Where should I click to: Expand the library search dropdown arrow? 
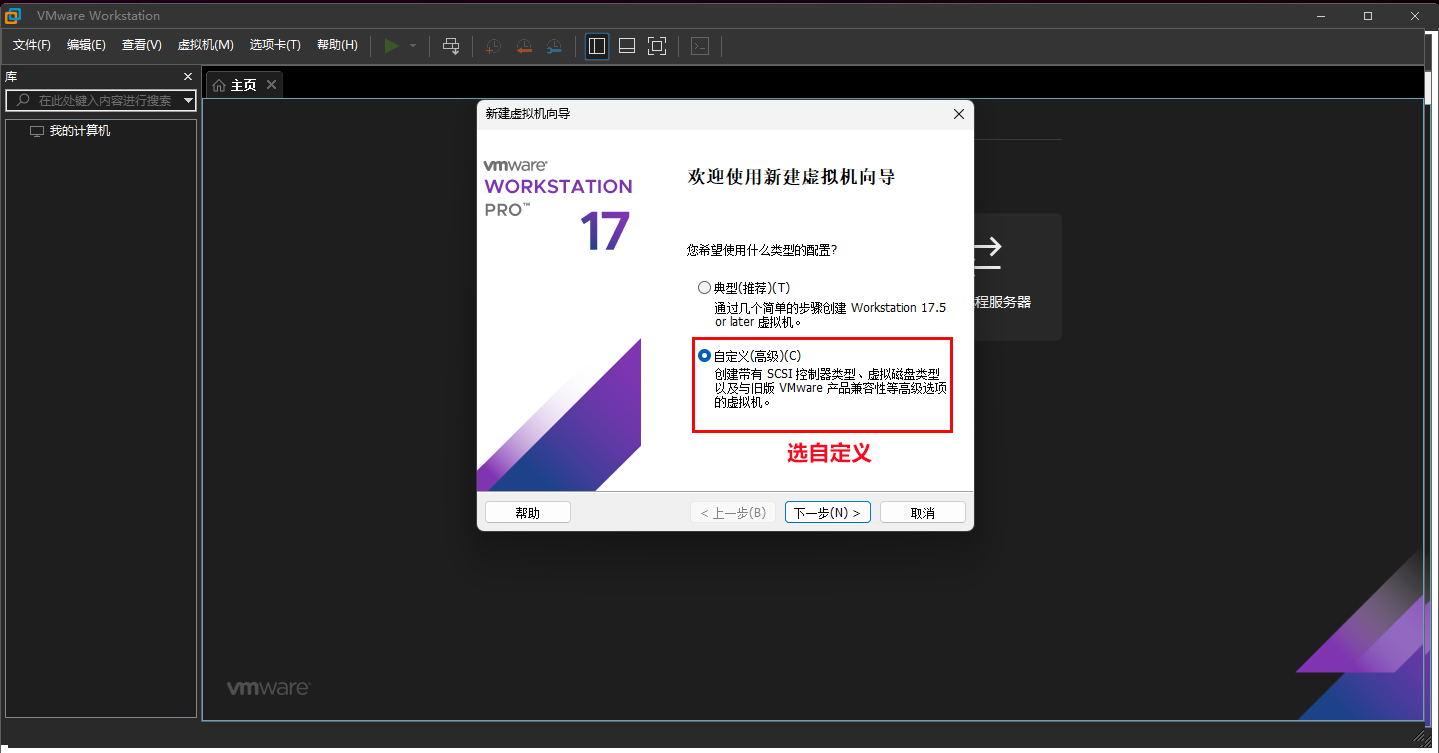pos(188,100)
